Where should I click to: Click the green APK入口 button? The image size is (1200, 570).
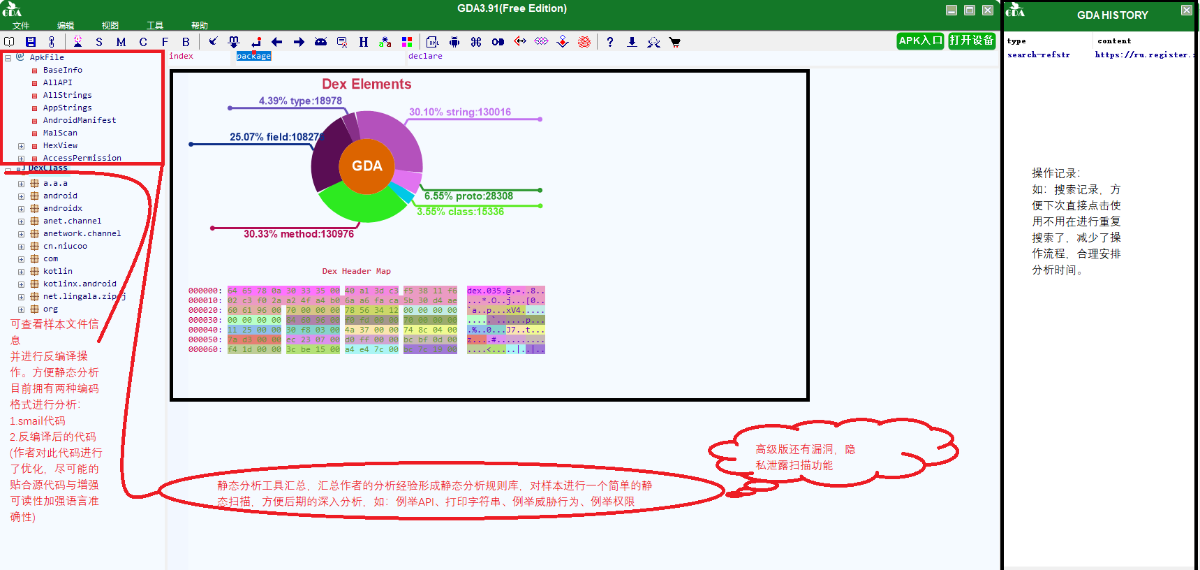tap(920, 41)
